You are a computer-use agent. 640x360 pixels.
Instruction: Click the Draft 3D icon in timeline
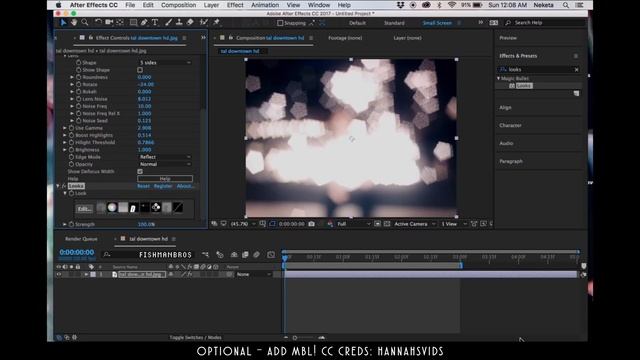220,255
